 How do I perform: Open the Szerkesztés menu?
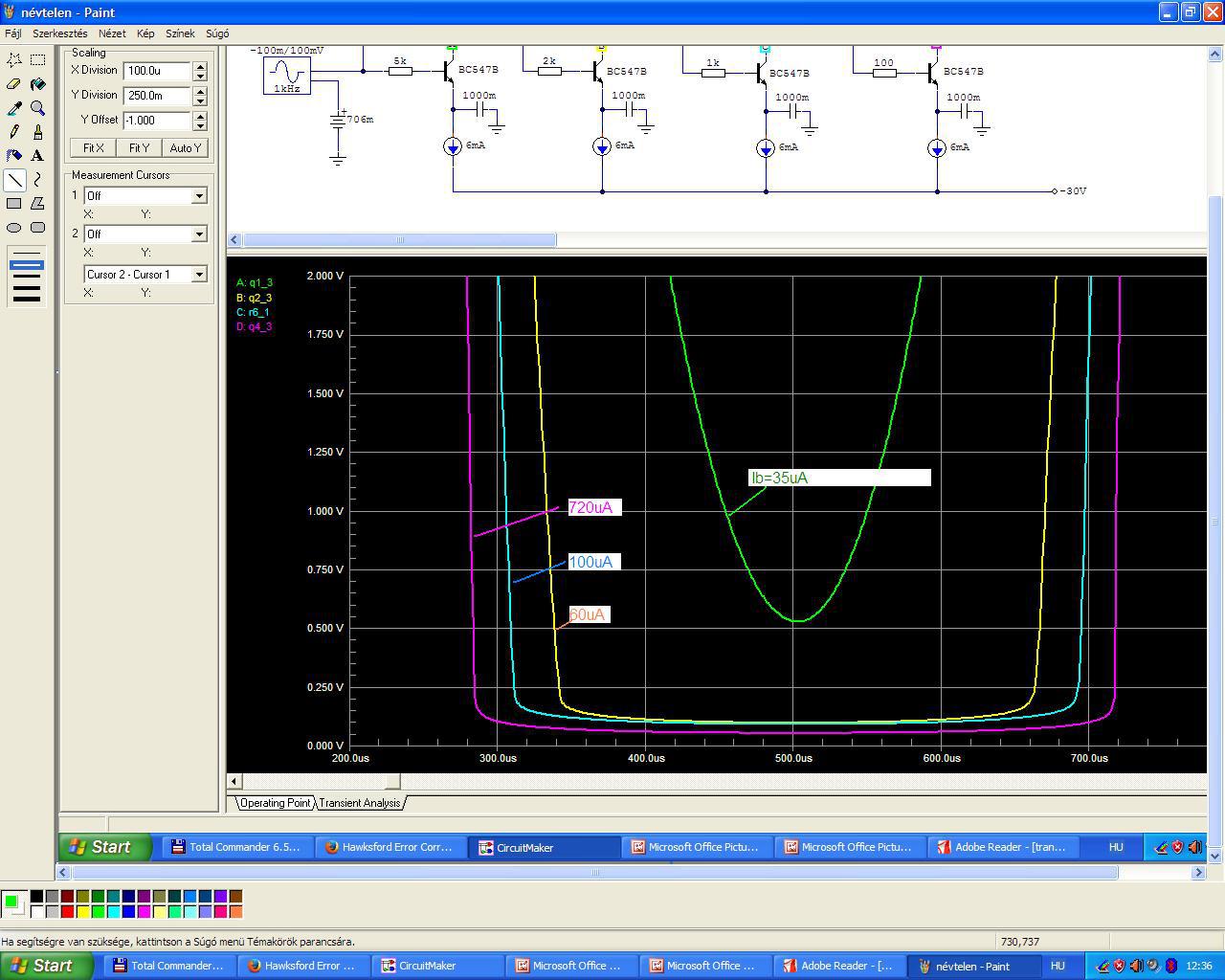[x=59, y=33]
